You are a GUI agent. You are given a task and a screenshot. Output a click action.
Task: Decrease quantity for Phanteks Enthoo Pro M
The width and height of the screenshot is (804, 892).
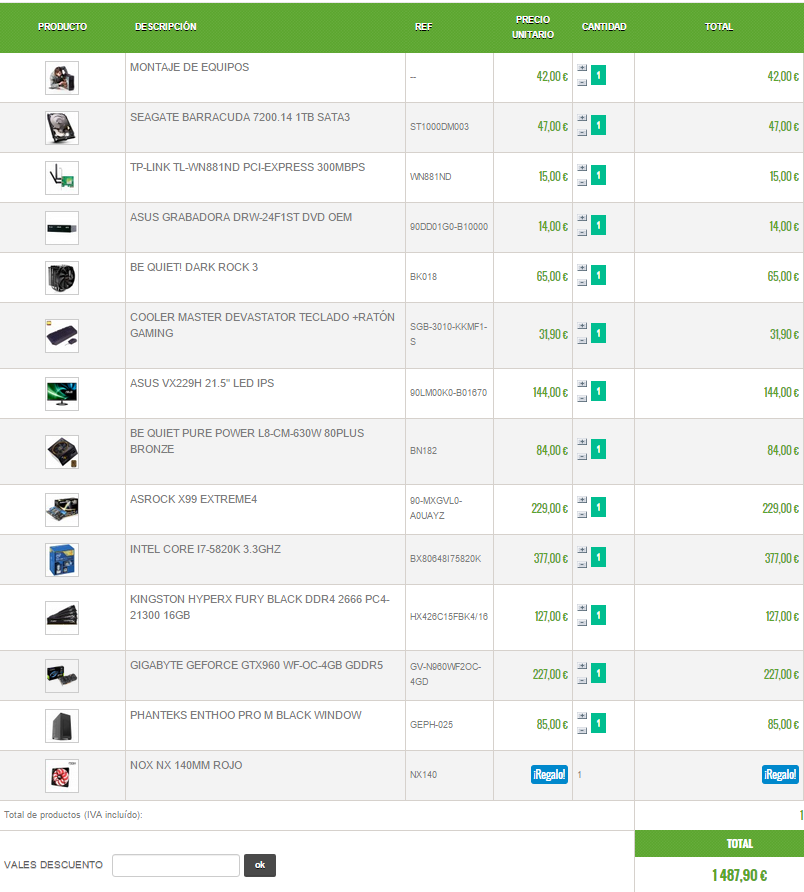[x=582, y=731]
